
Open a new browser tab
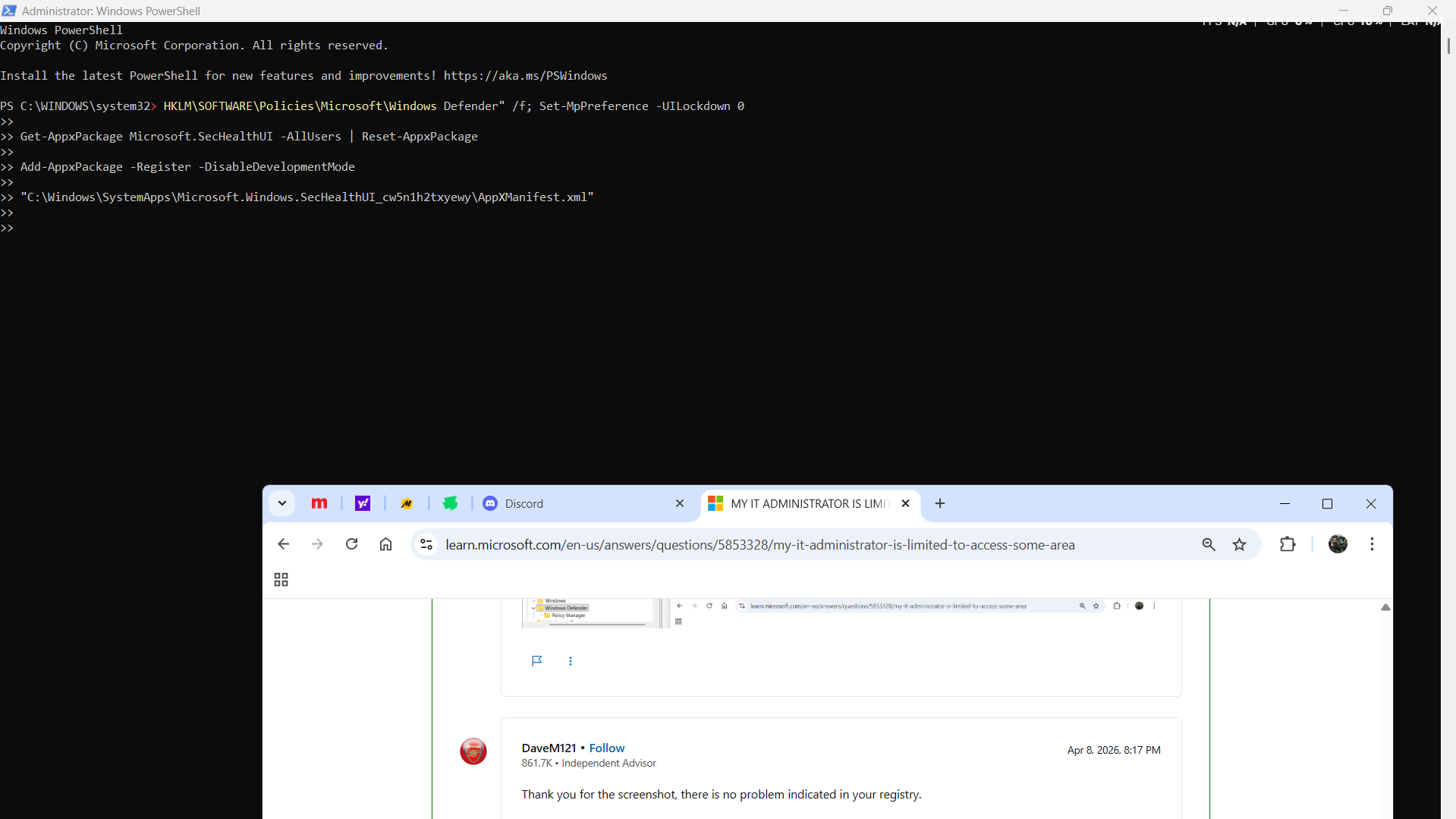(x=940, y=503)
